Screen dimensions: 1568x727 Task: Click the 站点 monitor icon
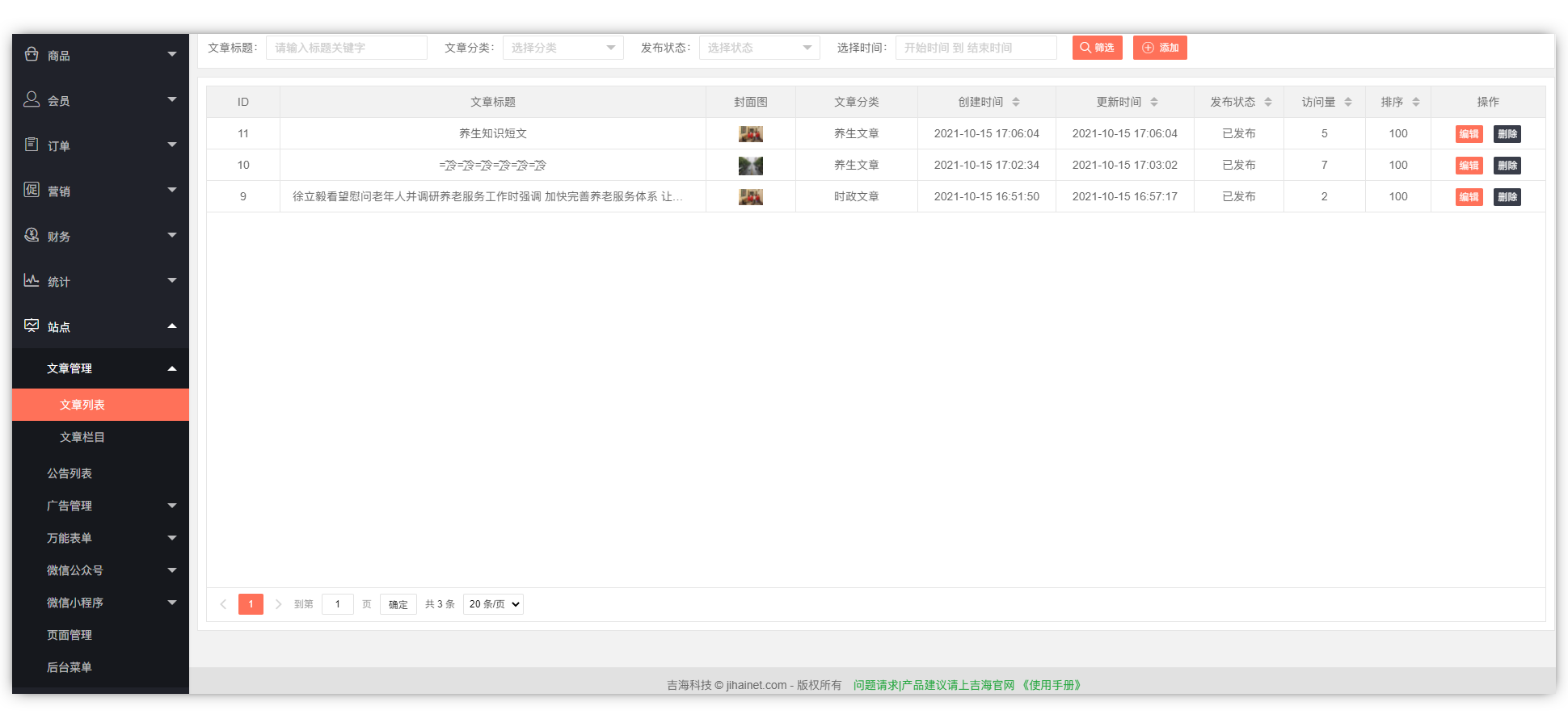32,326
